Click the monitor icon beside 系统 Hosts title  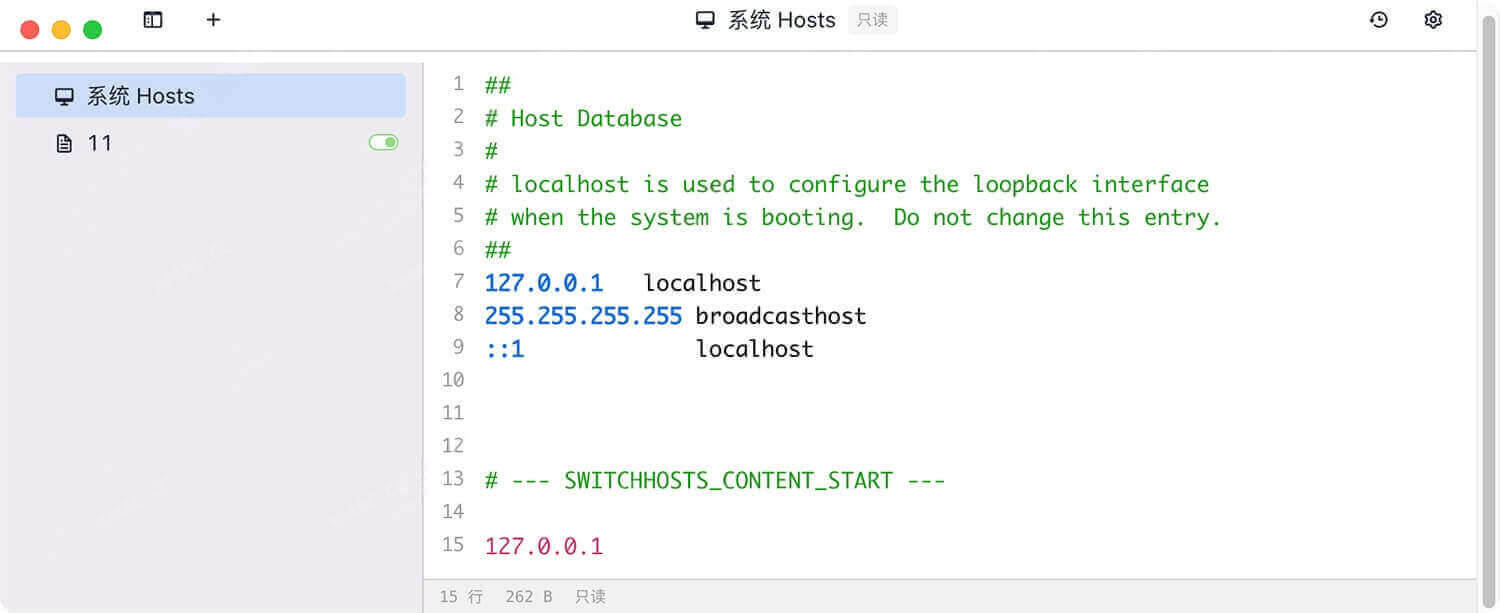[x=706, y=19]
